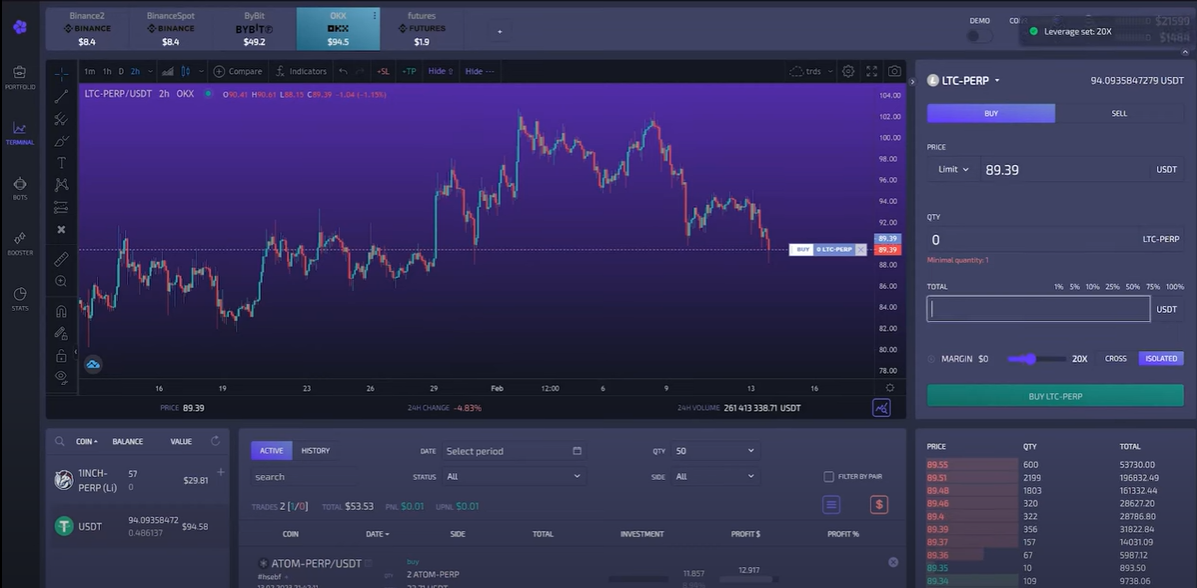Toggle lock all drawing tools
The image size is (1197, 588).
(x=61, y=356)
